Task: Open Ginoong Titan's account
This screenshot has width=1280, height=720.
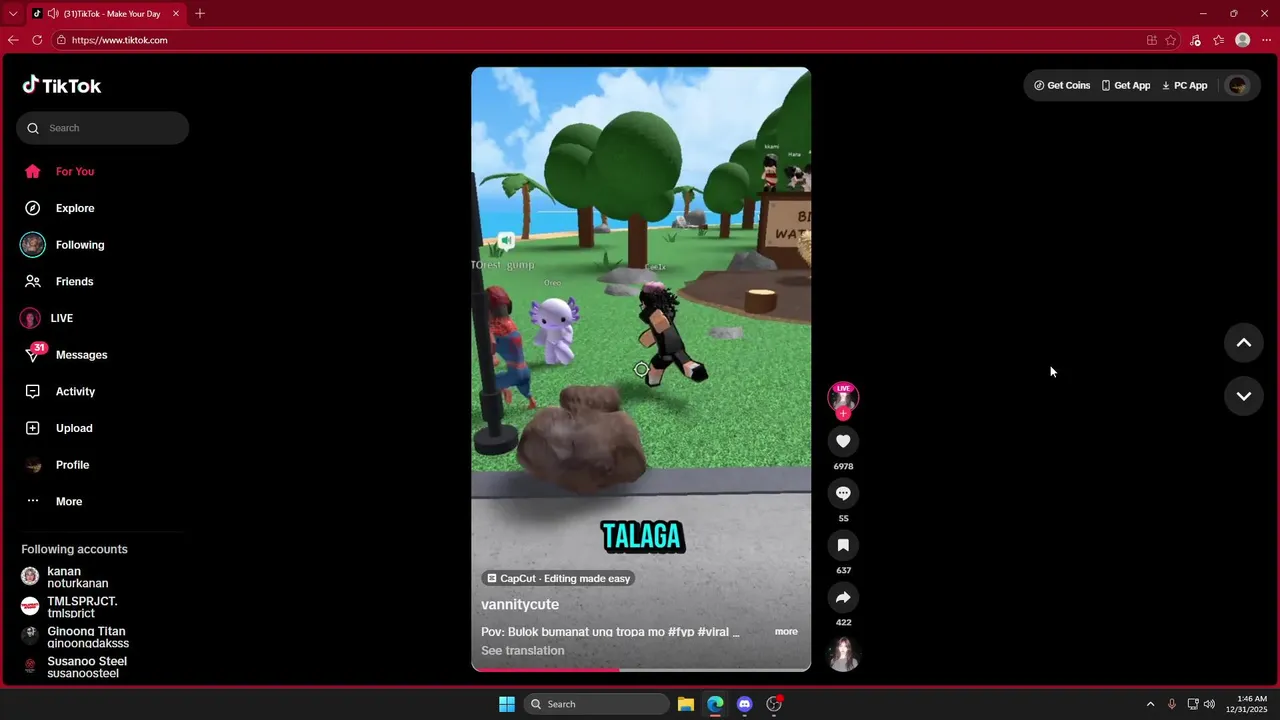Action: pyautogui.click(x=86, y=637)
